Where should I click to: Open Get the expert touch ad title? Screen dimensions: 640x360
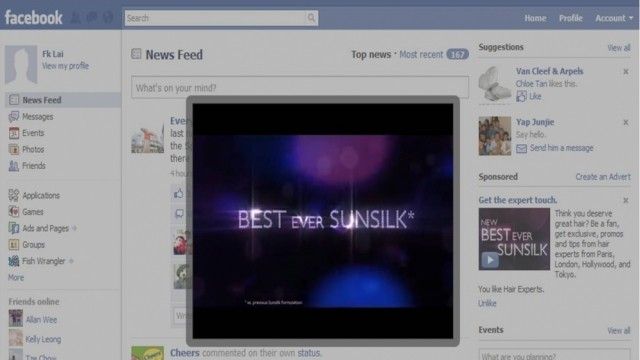pyautogui.click(x=518, y=200)
